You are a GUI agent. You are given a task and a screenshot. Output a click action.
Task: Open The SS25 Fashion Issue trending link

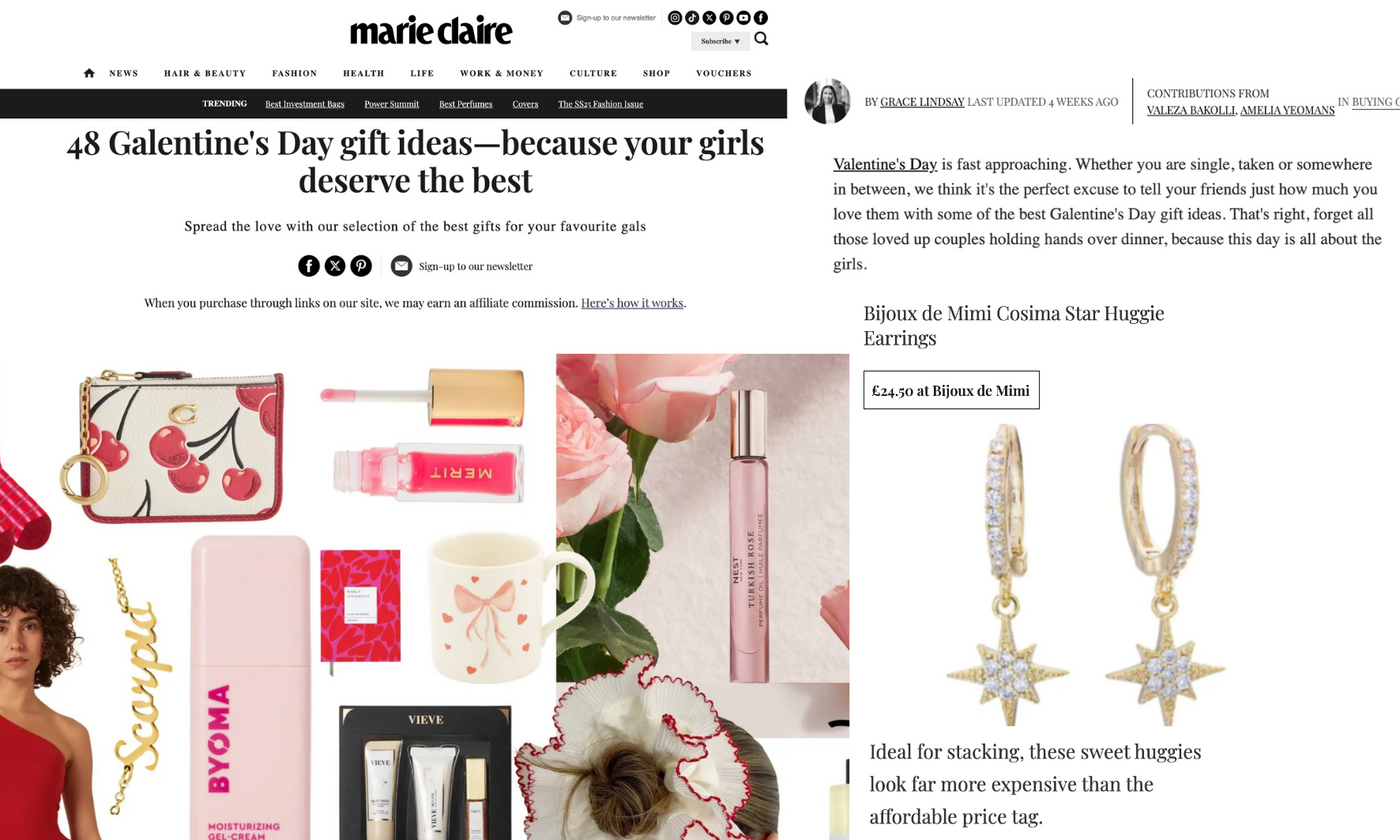click(600, 104)
